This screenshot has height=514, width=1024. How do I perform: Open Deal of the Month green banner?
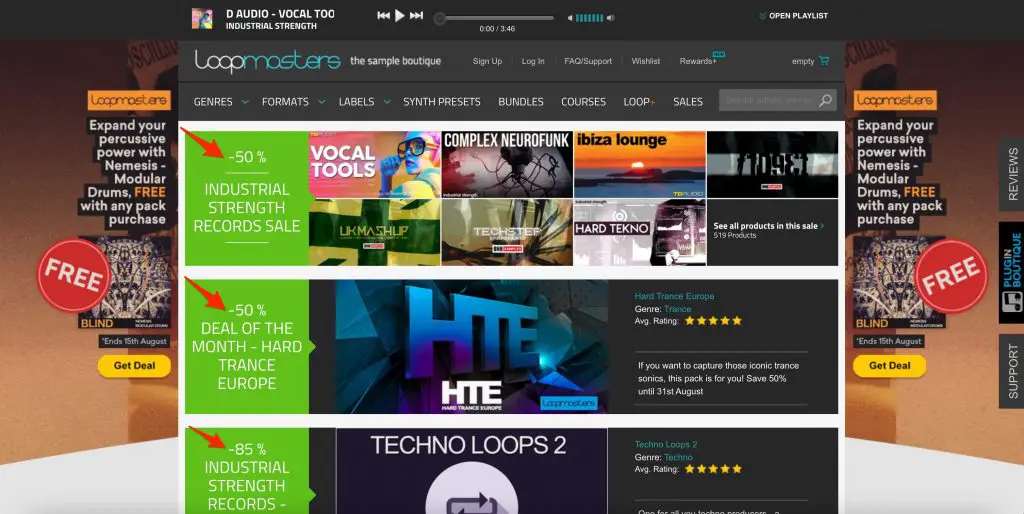coord(247,347)
